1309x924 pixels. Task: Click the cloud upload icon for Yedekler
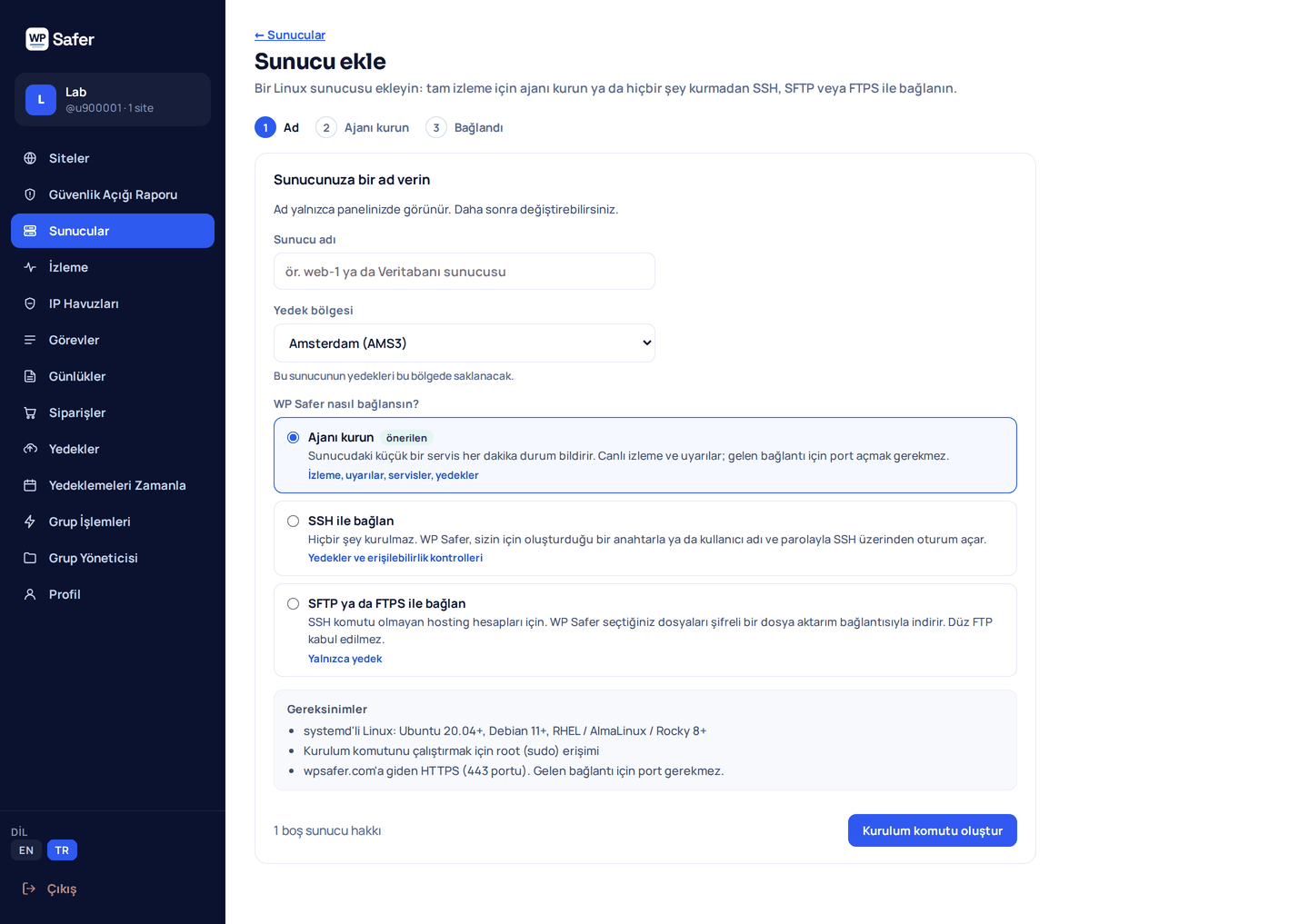30,449
